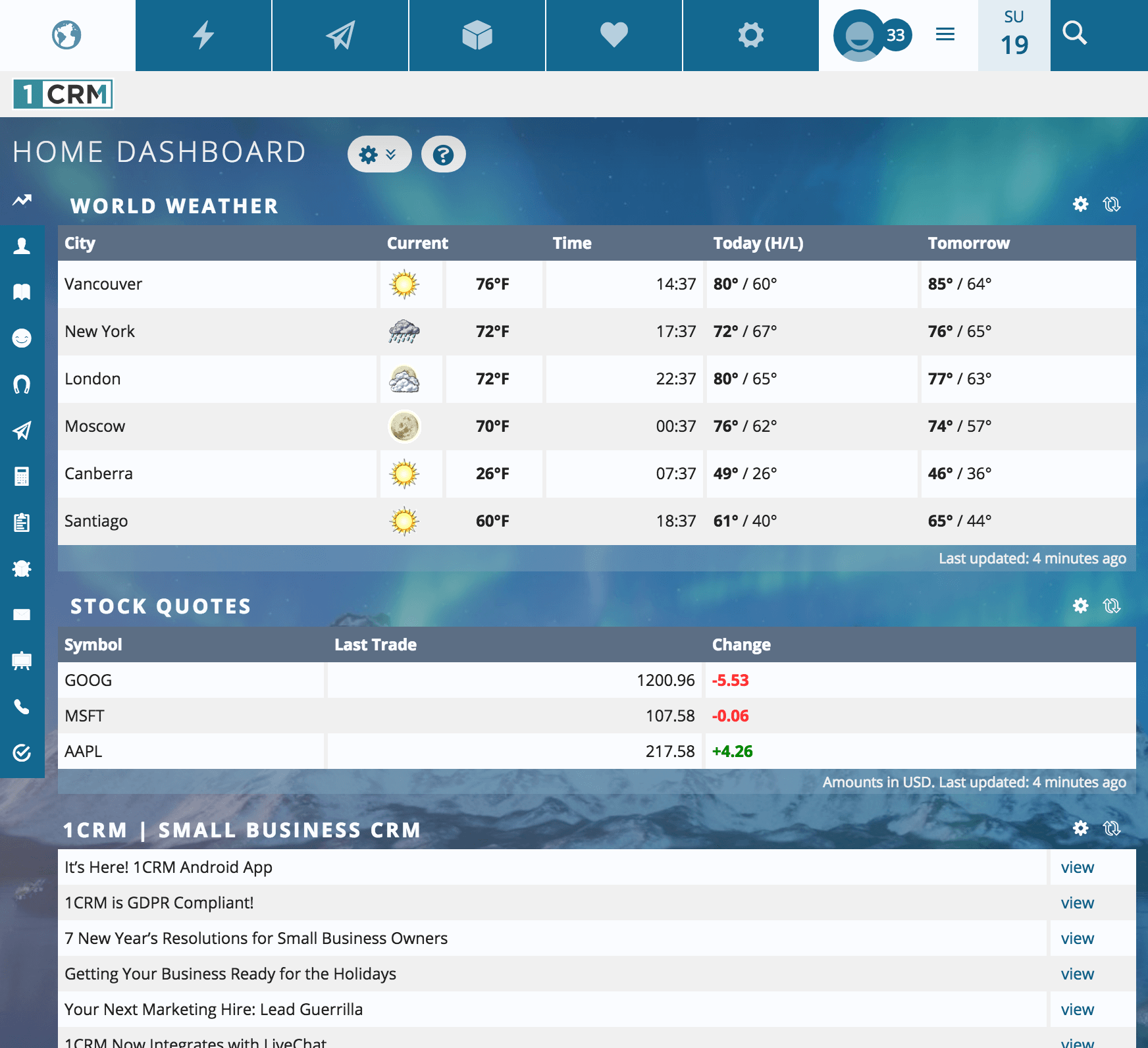Viewport: 1148px width, 1048px height.
Task: Open the hamburger menu icon
Action: click(945, 34)
